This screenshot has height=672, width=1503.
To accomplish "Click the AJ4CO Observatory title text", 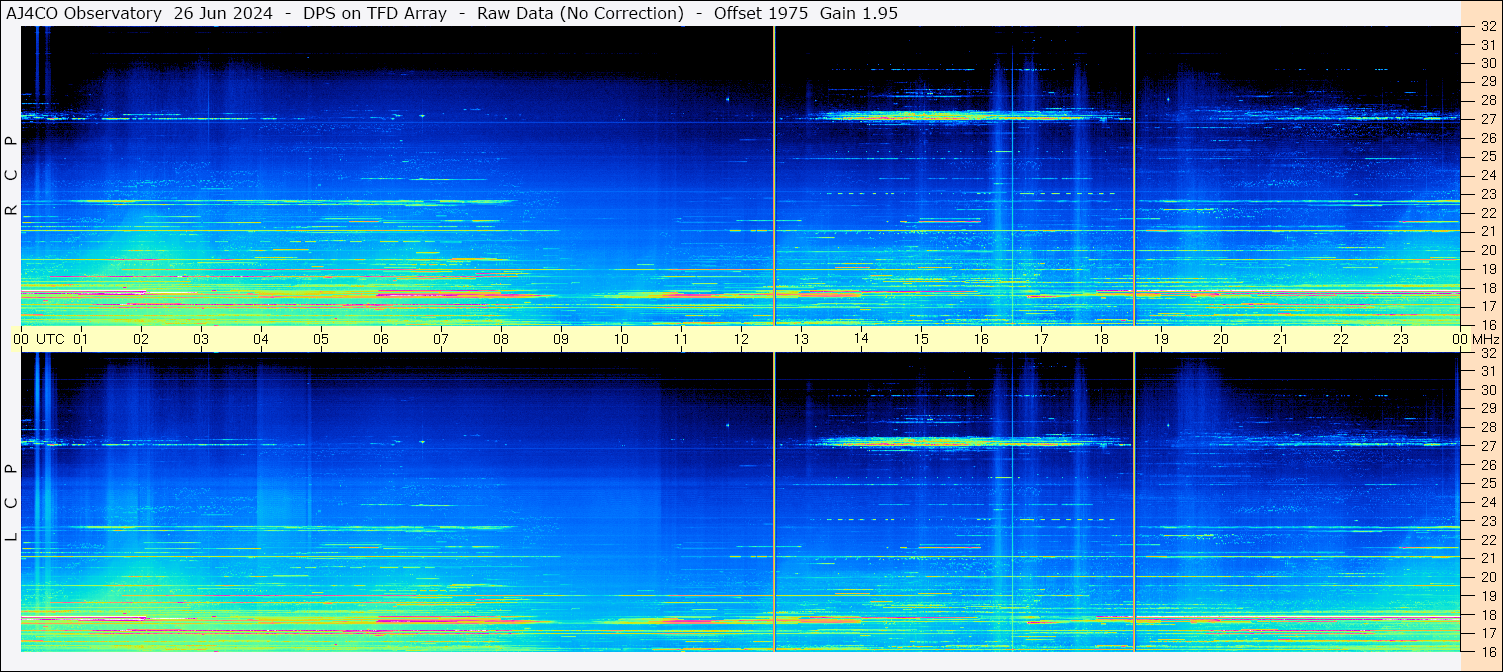I will [x=84, y=13].
